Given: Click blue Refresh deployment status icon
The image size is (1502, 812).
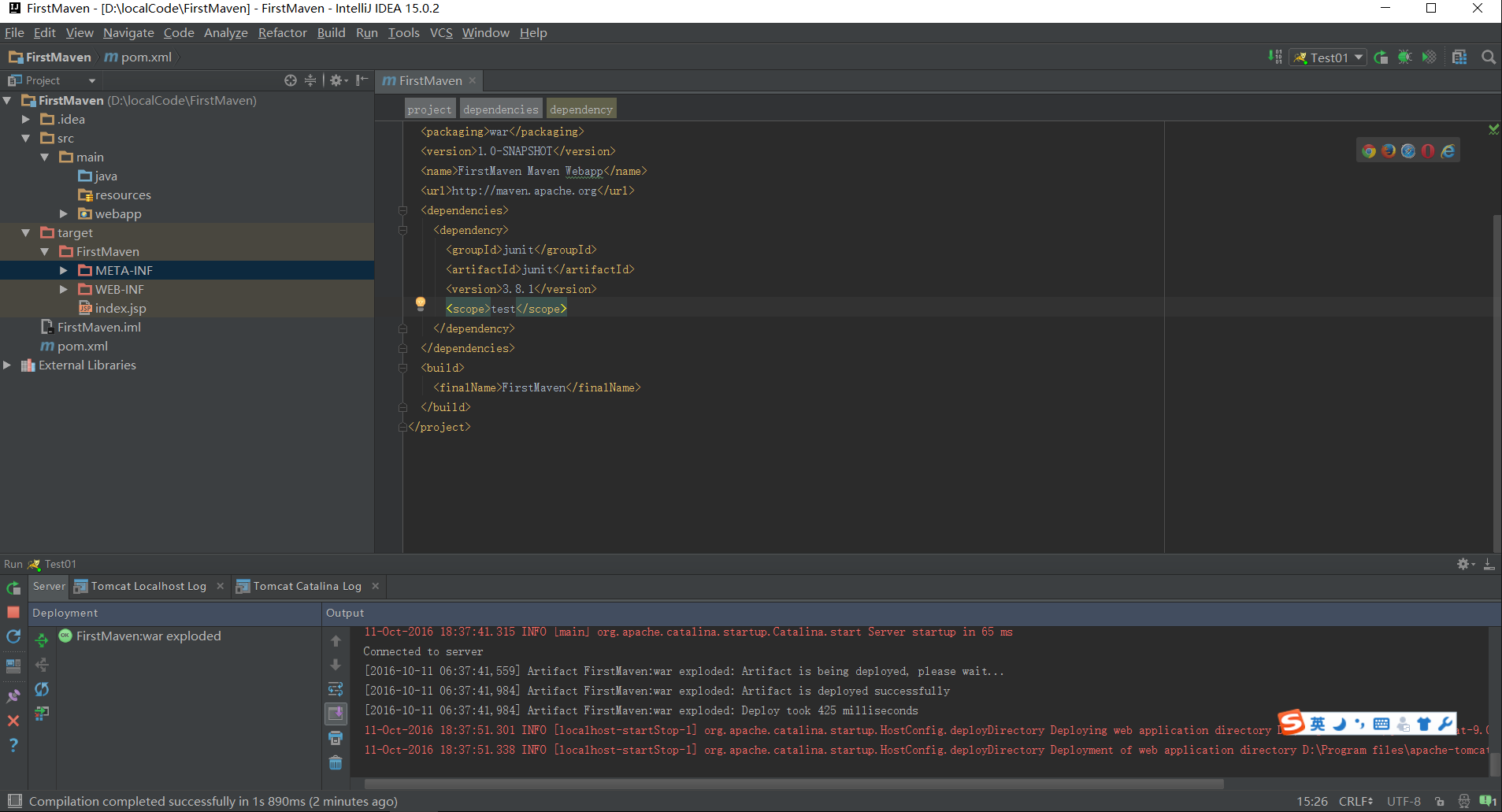Looking at the screenshot, I should (42, 689).
